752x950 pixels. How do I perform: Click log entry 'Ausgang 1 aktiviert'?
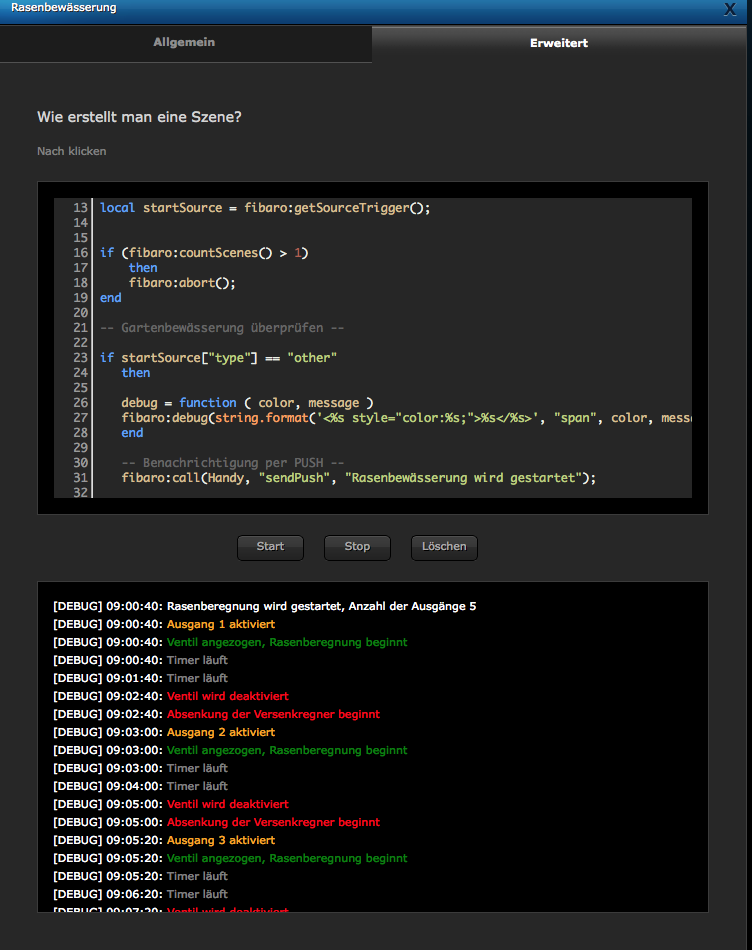point(221,624)
